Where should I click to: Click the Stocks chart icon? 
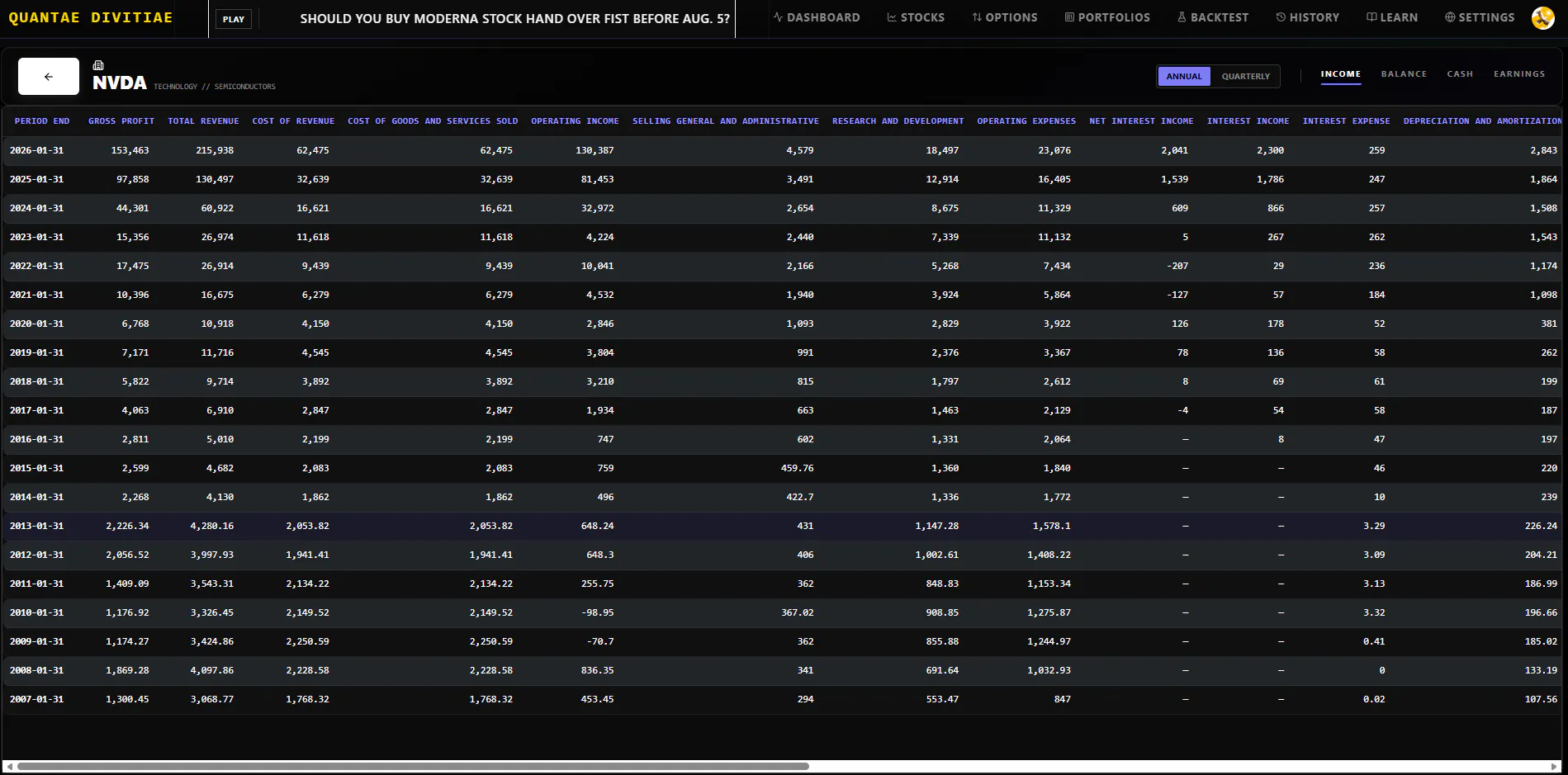click(x=892, y=17)
